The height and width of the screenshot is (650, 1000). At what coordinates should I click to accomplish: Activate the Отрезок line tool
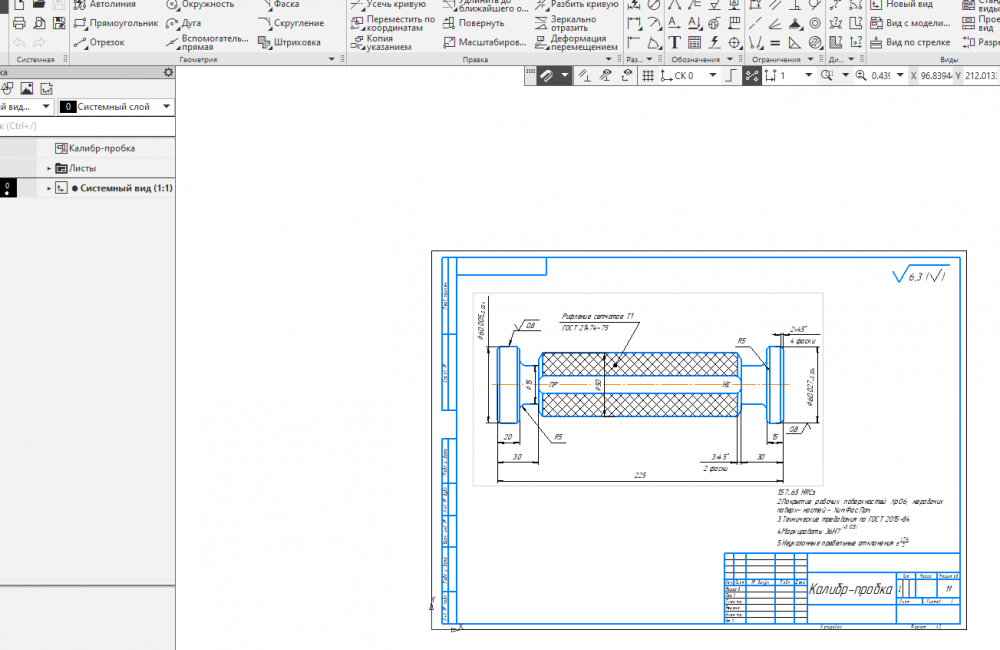point(98,42)
